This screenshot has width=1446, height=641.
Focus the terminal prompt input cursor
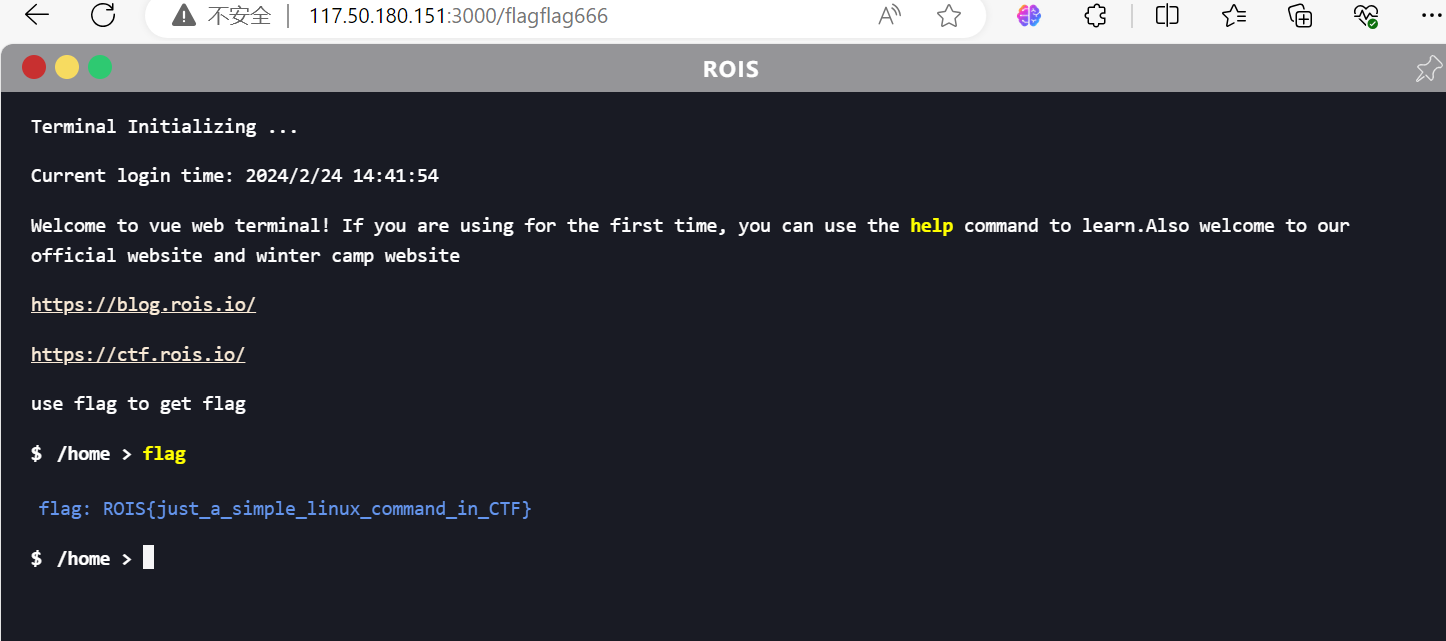pos(148,558)
